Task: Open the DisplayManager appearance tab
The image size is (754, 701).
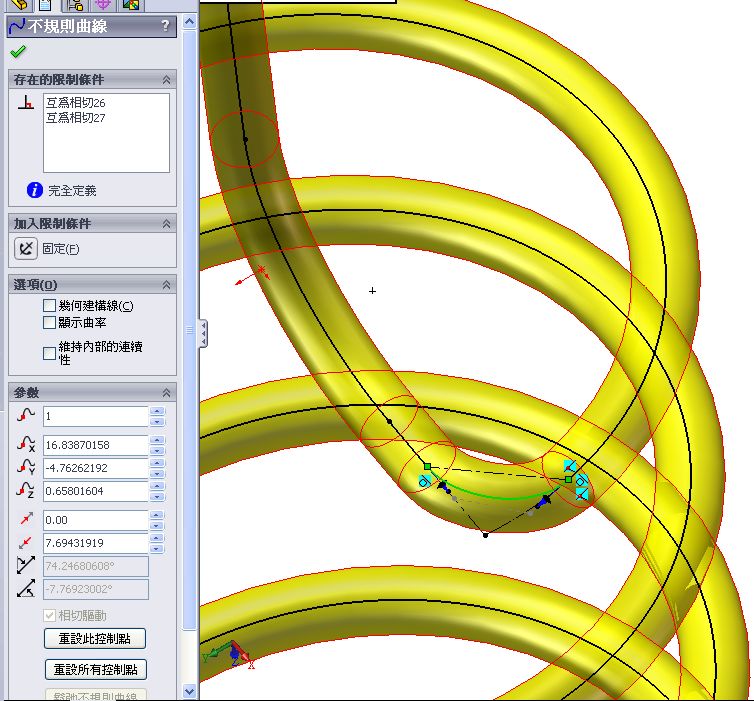Action: point(130,5)
